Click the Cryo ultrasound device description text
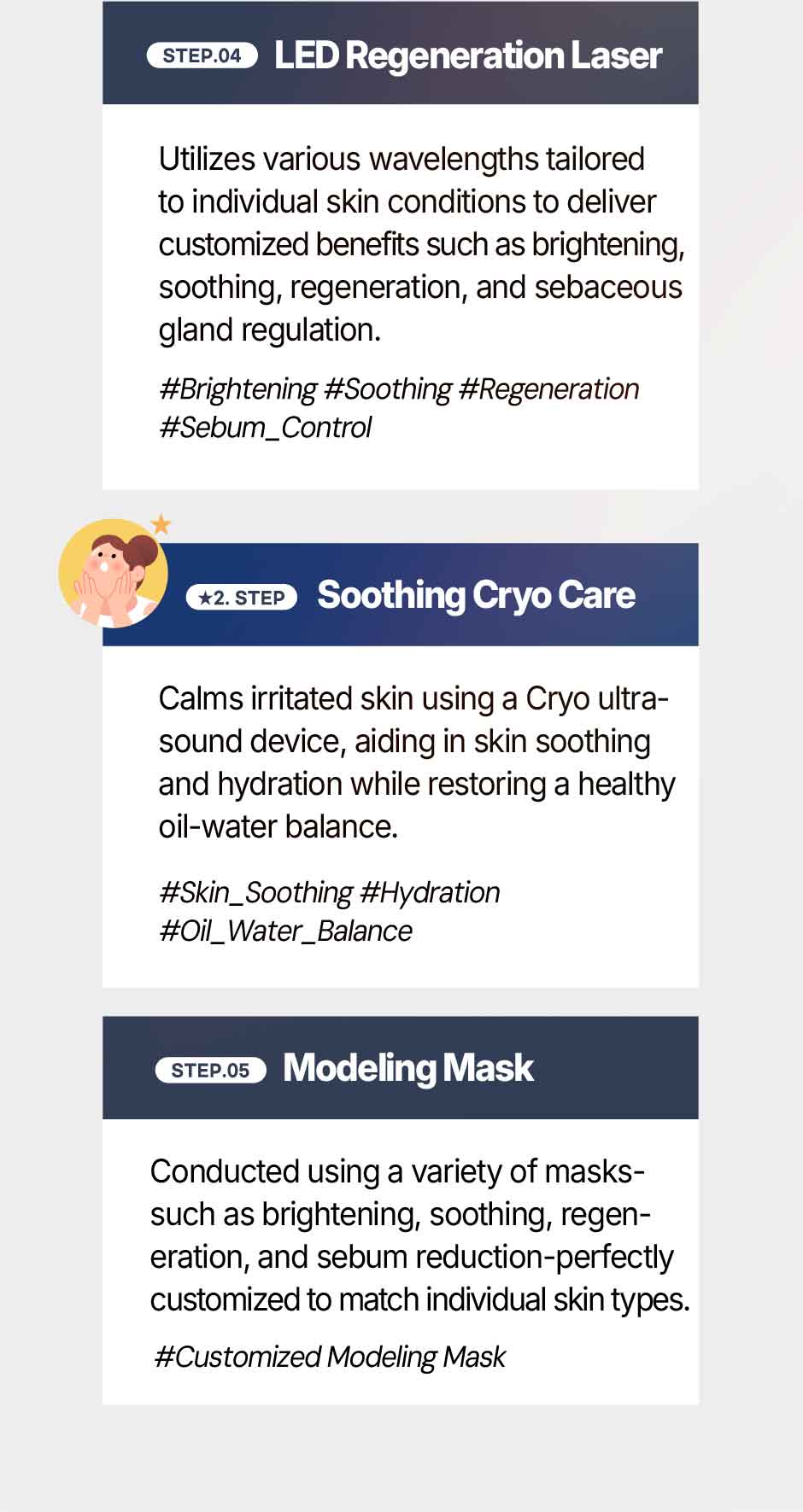The width and height of the screenshot is (803, 1512). 417,762
